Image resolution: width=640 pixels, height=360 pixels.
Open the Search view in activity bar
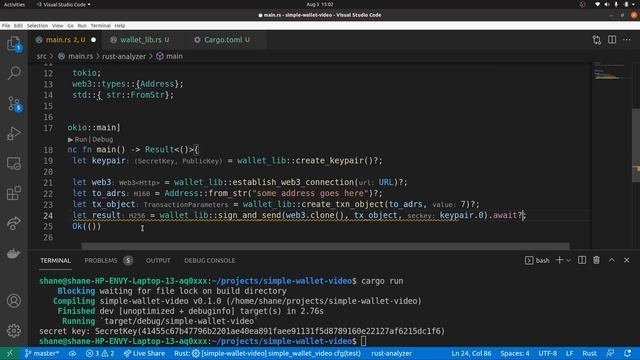[x=14, y=73]
